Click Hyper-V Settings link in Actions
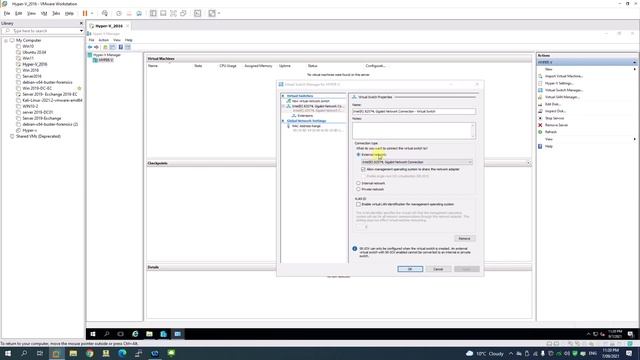The width and height of the screenshot is (640, 360). [x=559, y=83]
